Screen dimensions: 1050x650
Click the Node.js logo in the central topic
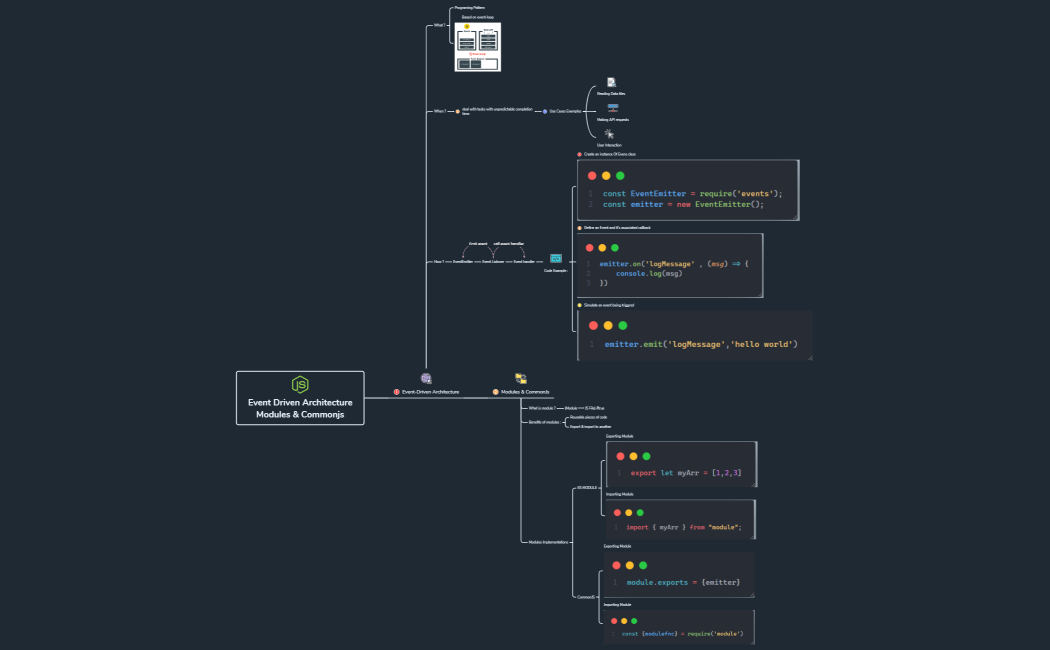[x=299, y=383]
